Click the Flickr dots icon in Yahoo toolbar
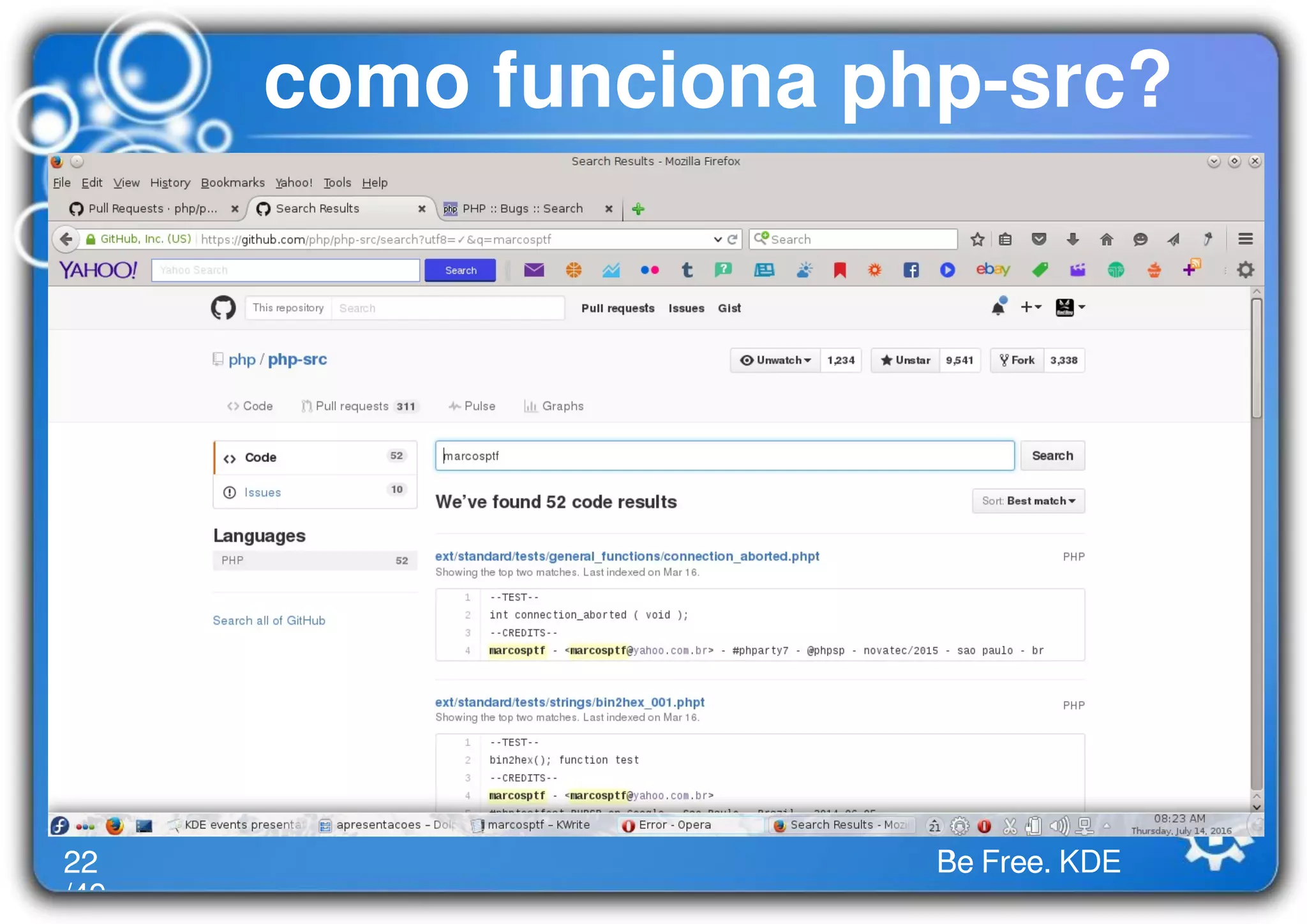This screenshot has width=1307, height=924. (x=650, y=270)
